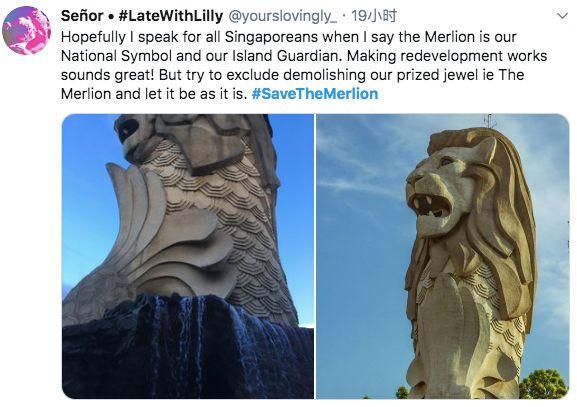Open the #SaveTheMerlion hashtag link
This screenshot has height=407, width=577.
[x=315, y=93]
